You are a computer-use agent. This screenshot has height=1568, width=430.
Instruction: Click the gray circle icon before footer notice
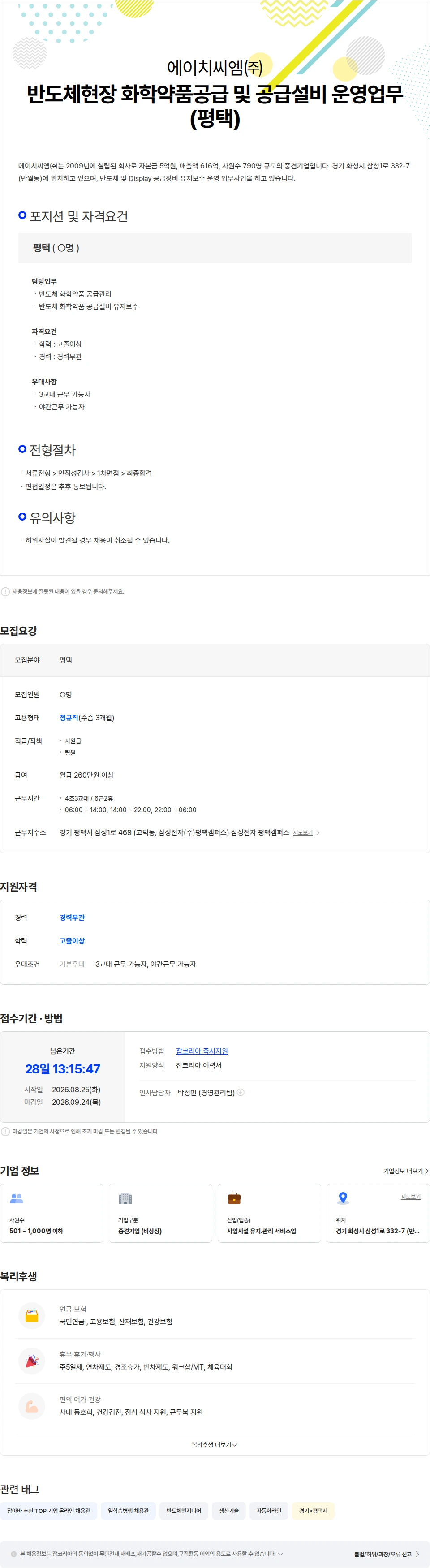14,1554
